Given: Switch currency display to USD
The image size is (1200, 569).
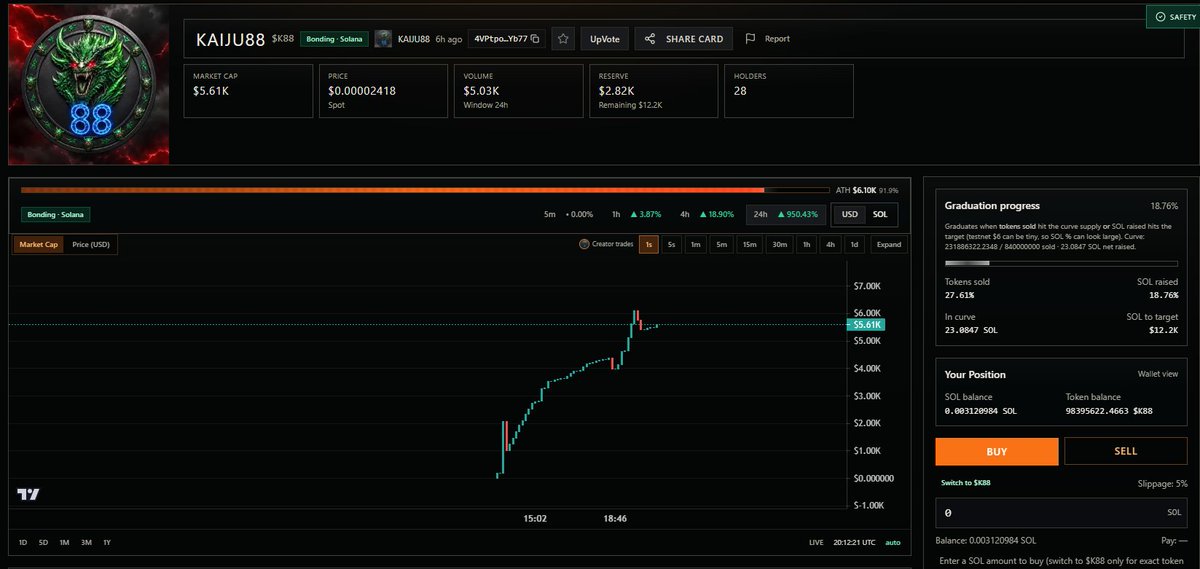Looking at the screenshot, I should click(x=849, y=215).
